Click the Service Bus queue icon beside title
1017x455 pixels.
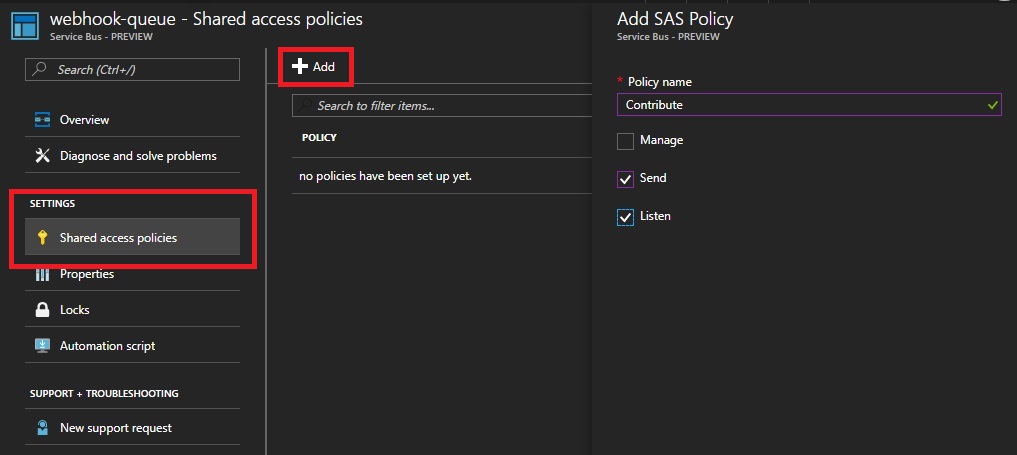click(25, 25)
